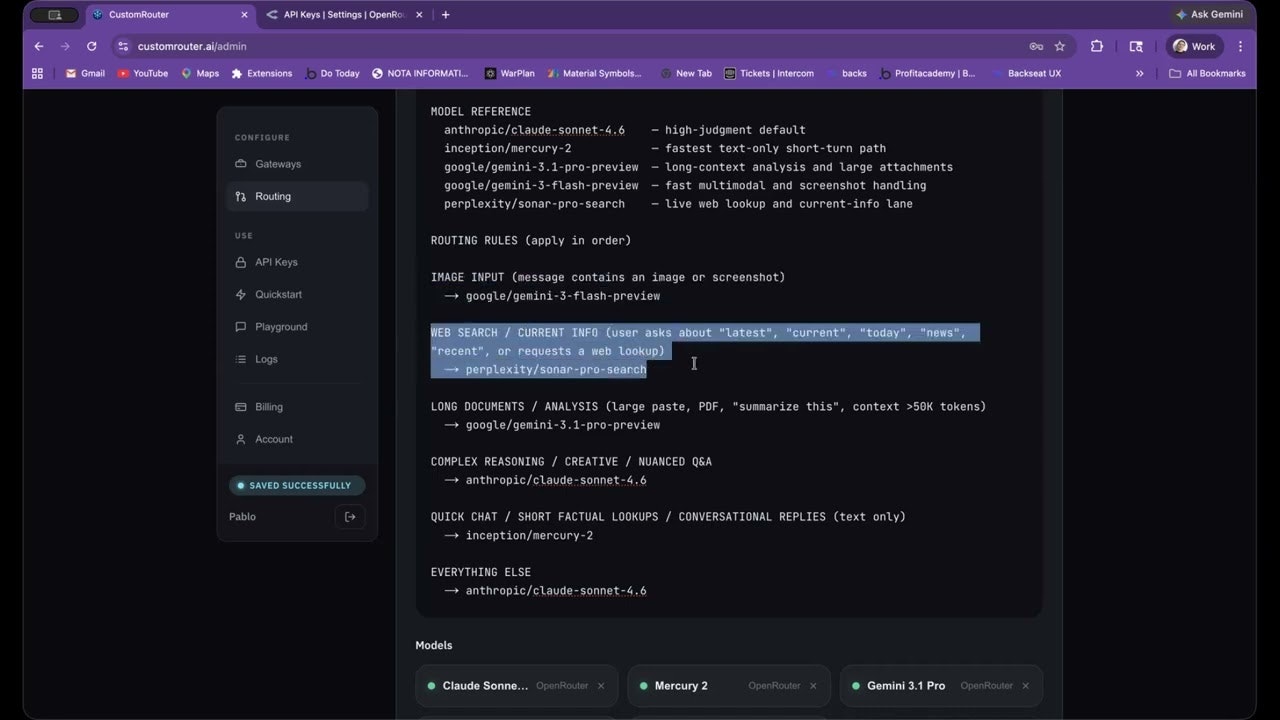1280x720 pixels.
Task: Select the Quickstart lightning icon
Action: pyautogui.click(x=240, y=294)
